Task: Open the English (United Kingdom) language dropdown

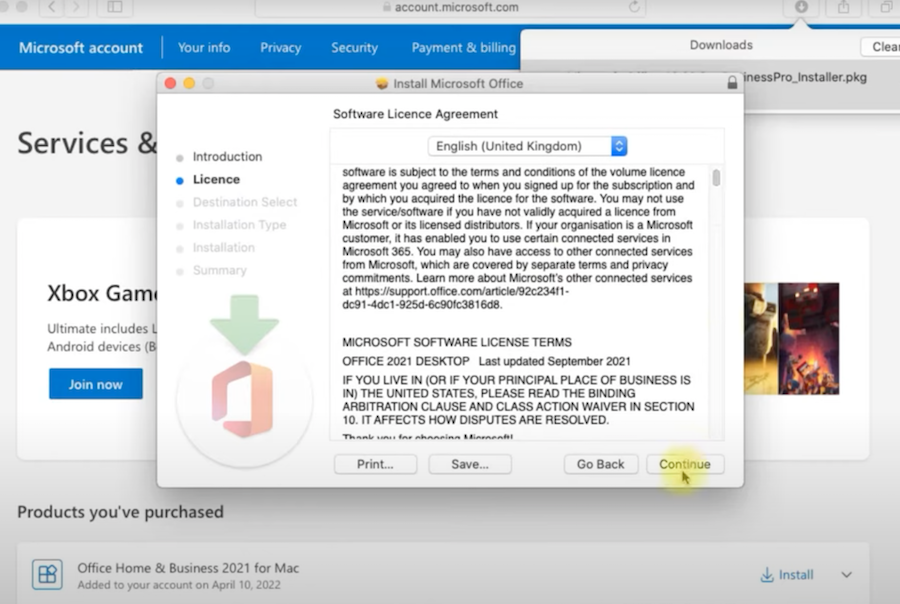Action: (x=527, y=146)
